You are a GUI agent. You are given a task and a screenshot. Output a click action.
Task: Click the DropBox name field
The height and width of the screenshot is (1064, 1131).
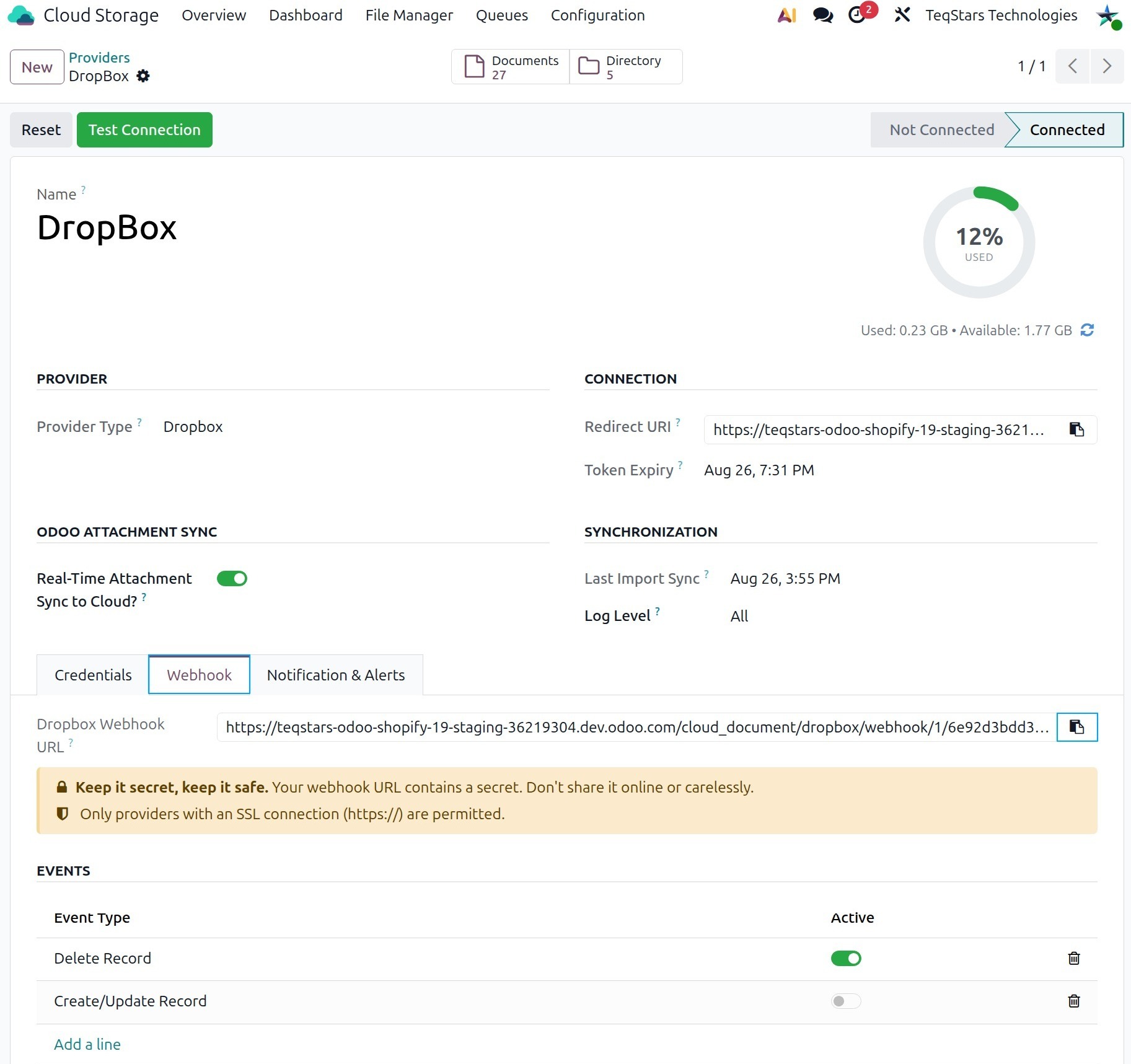click(x=107, y=227)
